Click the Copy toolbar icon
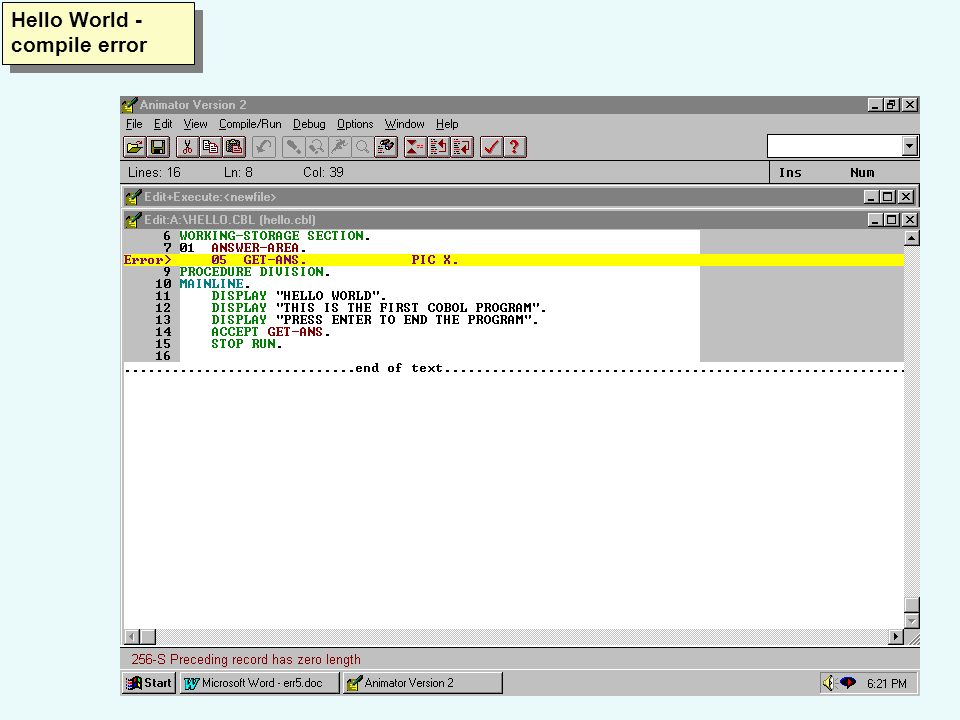The width and height of the screenshot is (960, 720). pos(211,147)
